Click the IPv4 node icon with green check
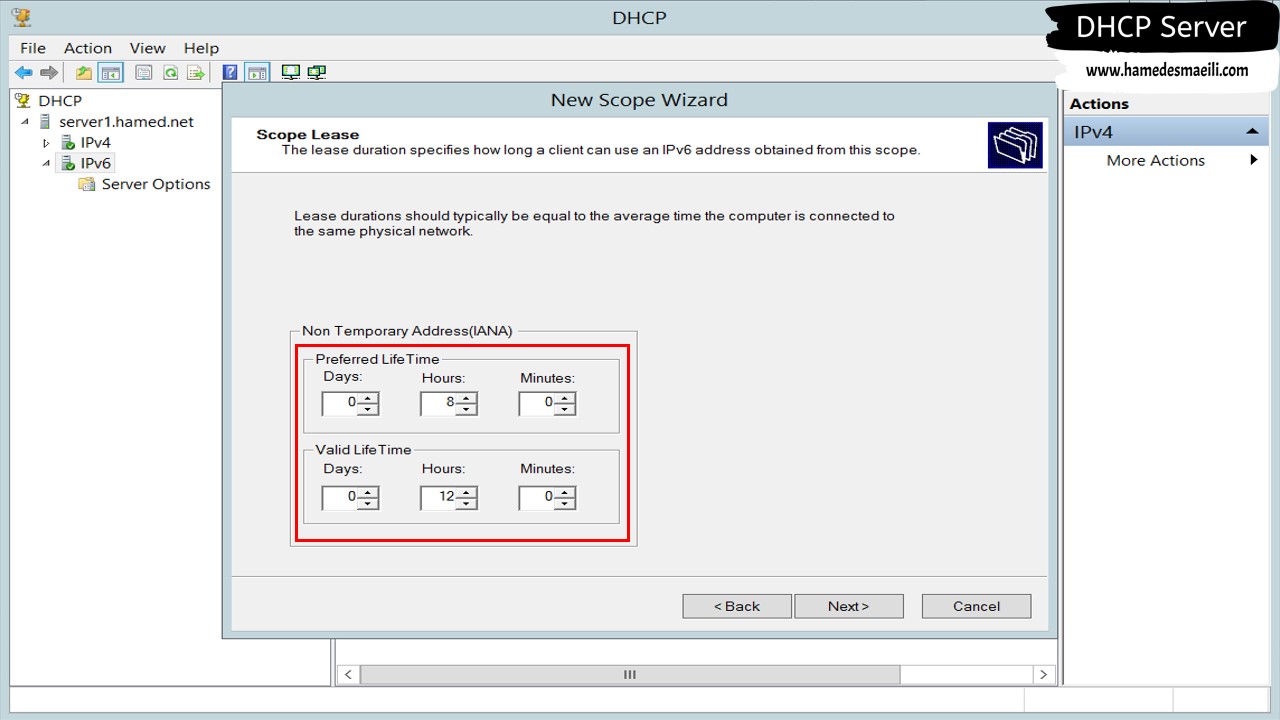 (x=67, y=142)
